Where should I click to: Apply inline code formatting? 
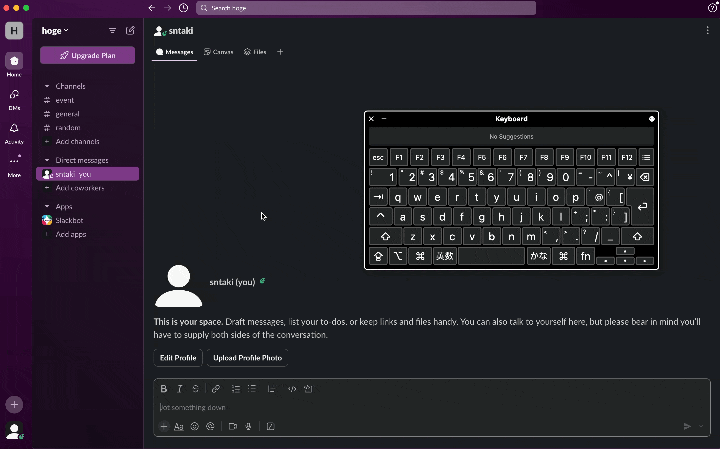(x=292, y=389)
